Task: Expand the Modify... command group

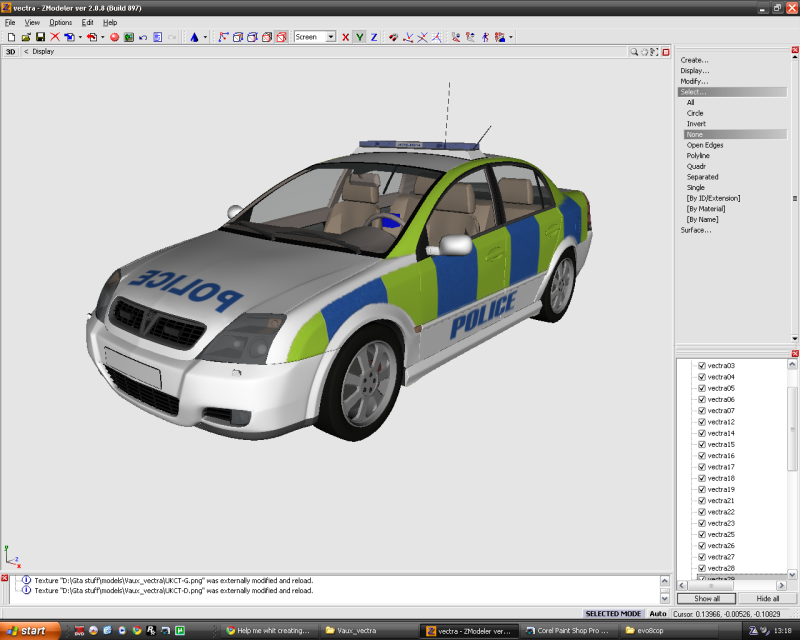Action: tap(694, 82)
